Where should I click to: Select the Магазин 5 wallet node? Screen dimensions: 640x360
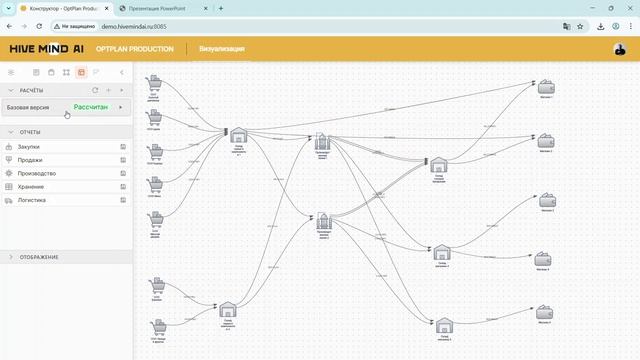coord(544,312)
